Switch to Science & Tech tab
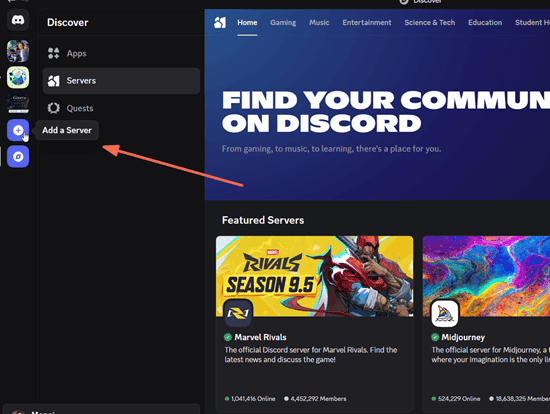Image resolution: width=550 pixels, height=414 pixels. 430,22
